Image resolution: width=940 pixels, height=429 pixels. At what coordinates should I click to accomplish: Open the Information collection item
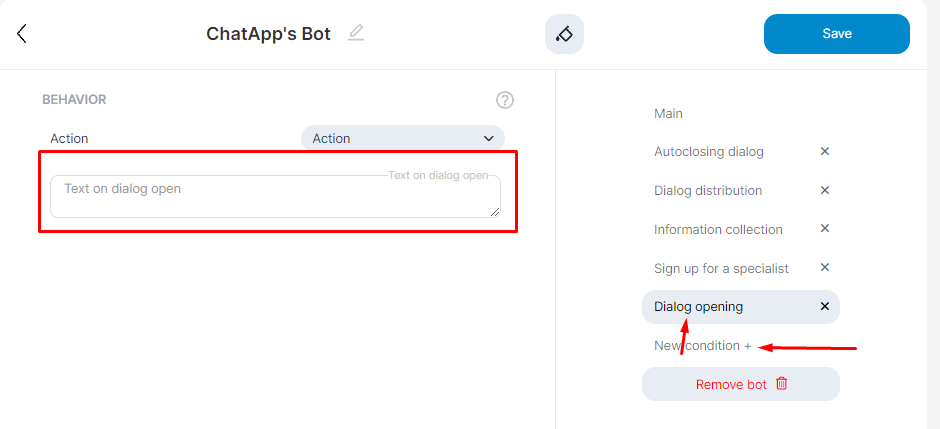coord(717,230)
